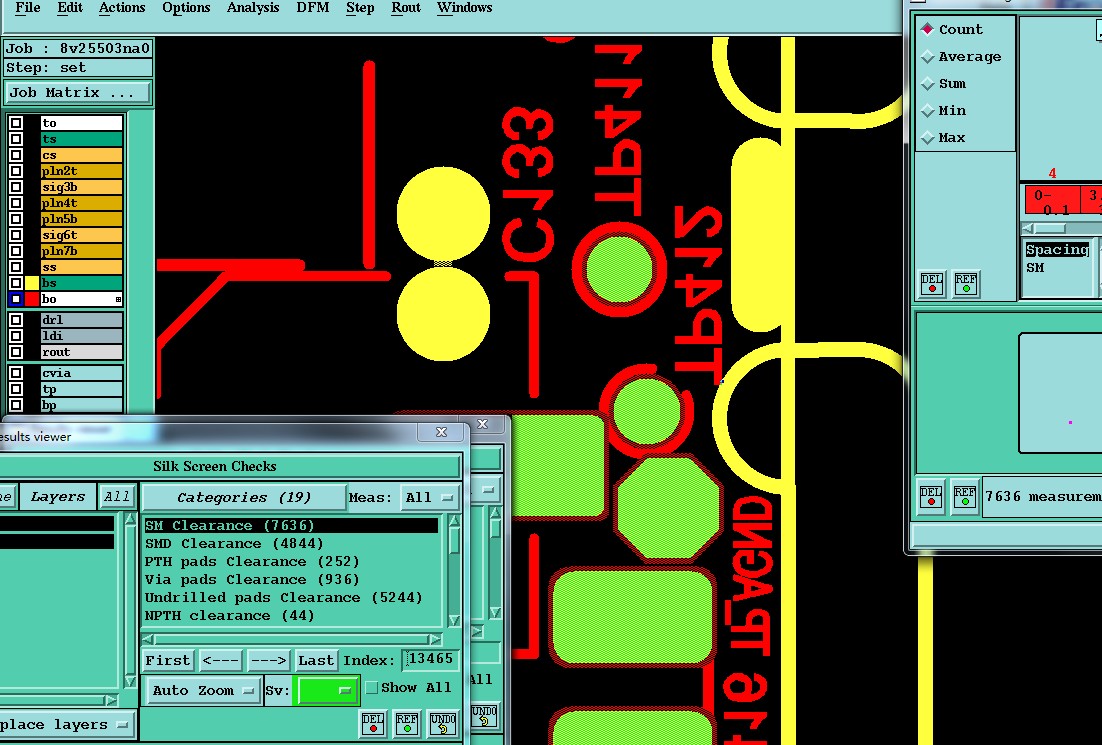Click REF icon below the Max option
The height and width of the screenshot is (745, 1102).
[x=966, y=284]
